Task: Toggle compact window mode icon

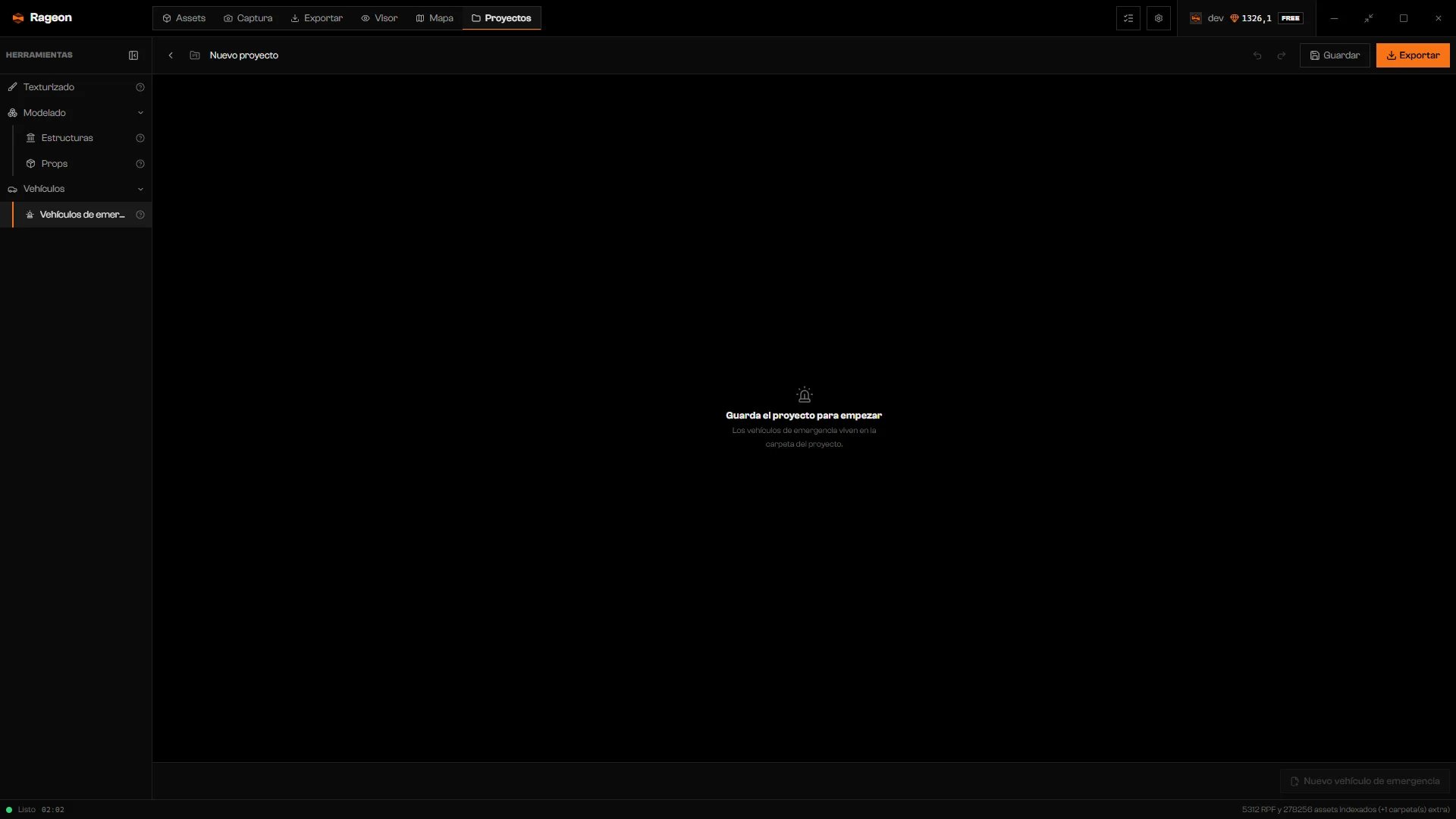Action: [1369, 18]
